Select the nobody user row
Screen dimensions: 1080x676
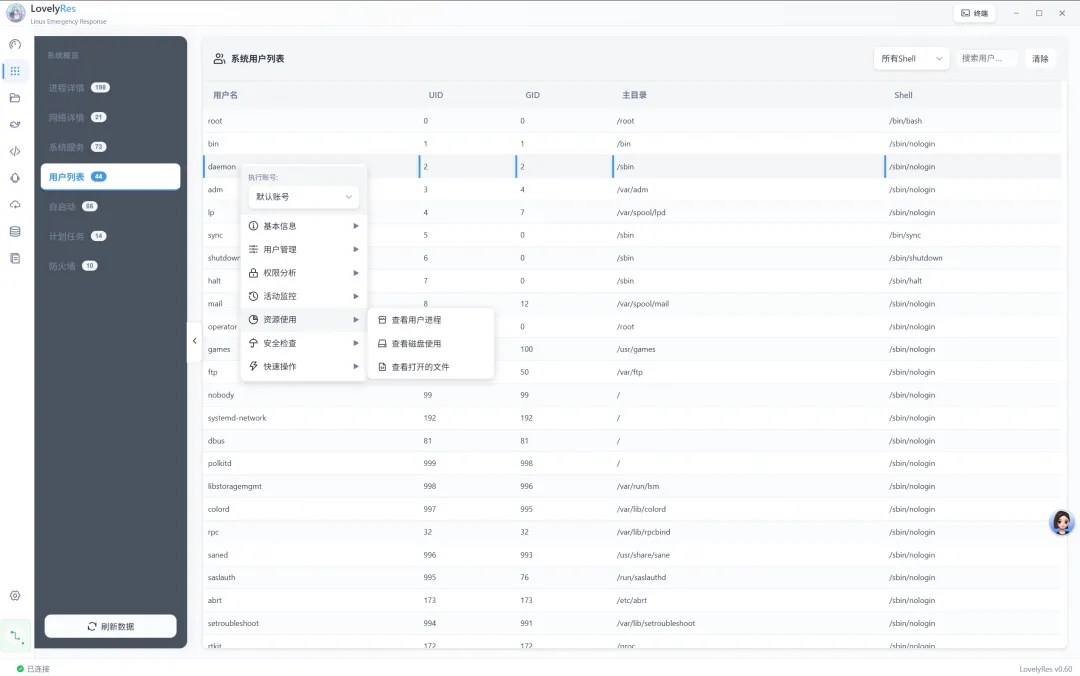tap(632, 395)
